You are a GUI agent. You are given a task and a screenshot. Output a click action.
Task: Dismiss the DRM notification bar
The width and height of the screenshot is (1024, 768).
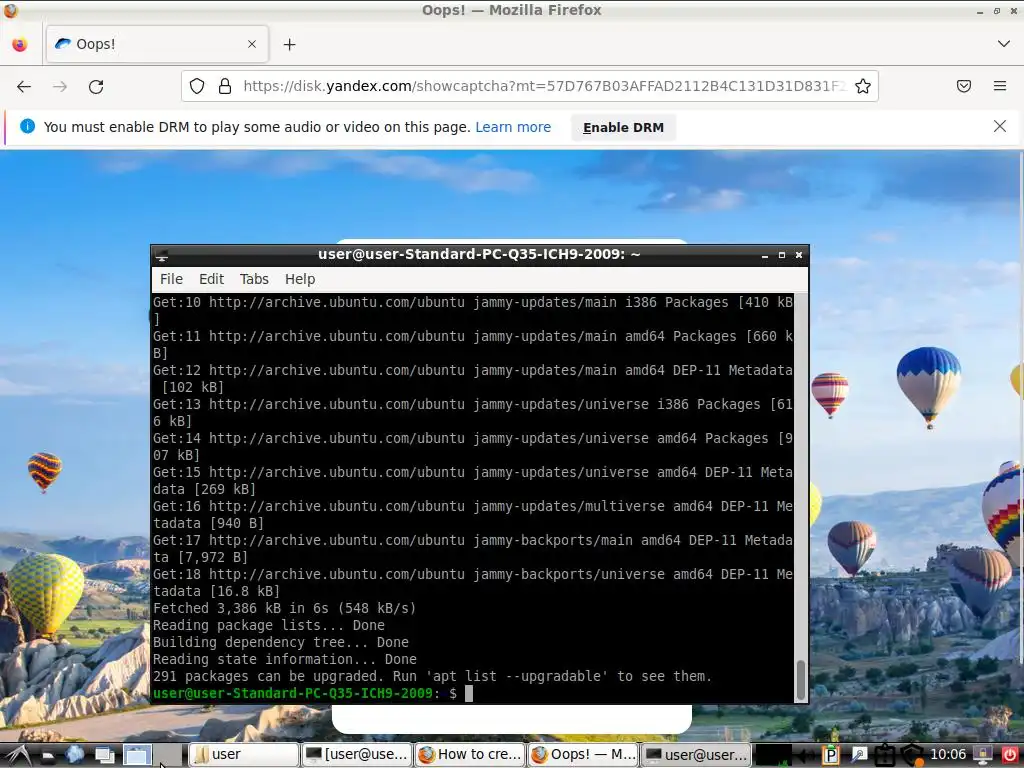(x=1000, y=126)
